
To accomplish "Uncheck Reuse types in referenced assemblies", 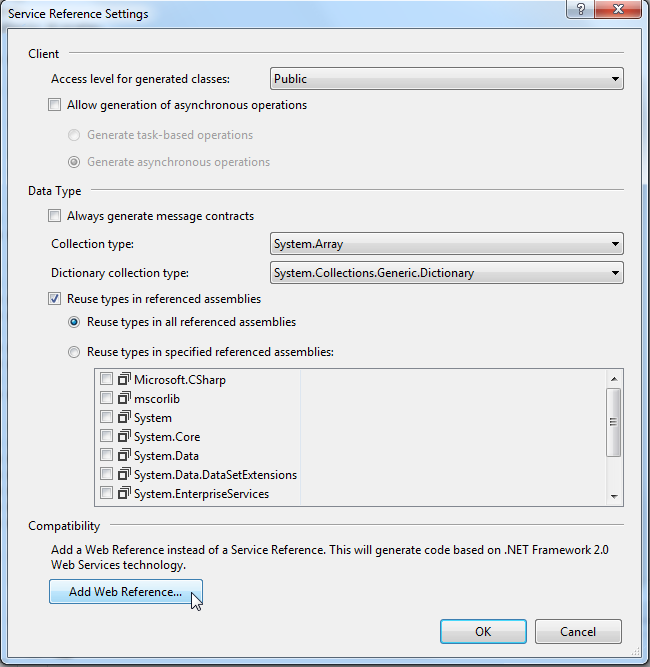I will pos(54,299).
